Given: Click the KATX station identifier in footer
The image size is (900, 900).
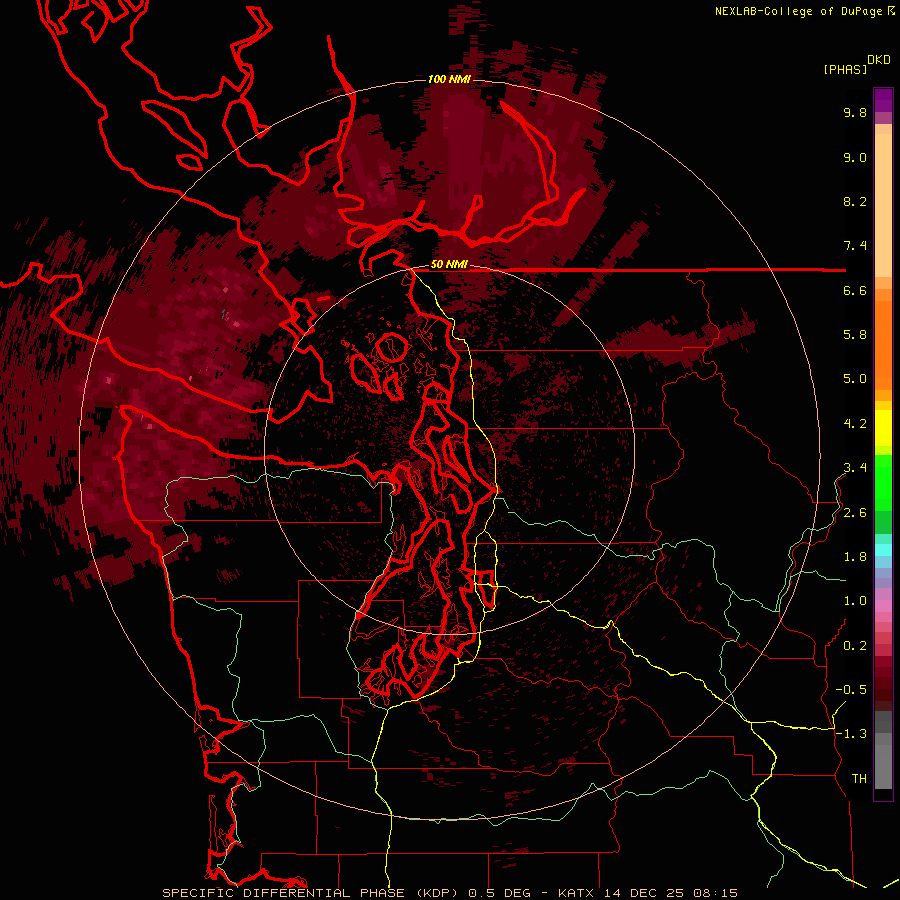Looking at the screenshot, I should [x=576, y=893].
